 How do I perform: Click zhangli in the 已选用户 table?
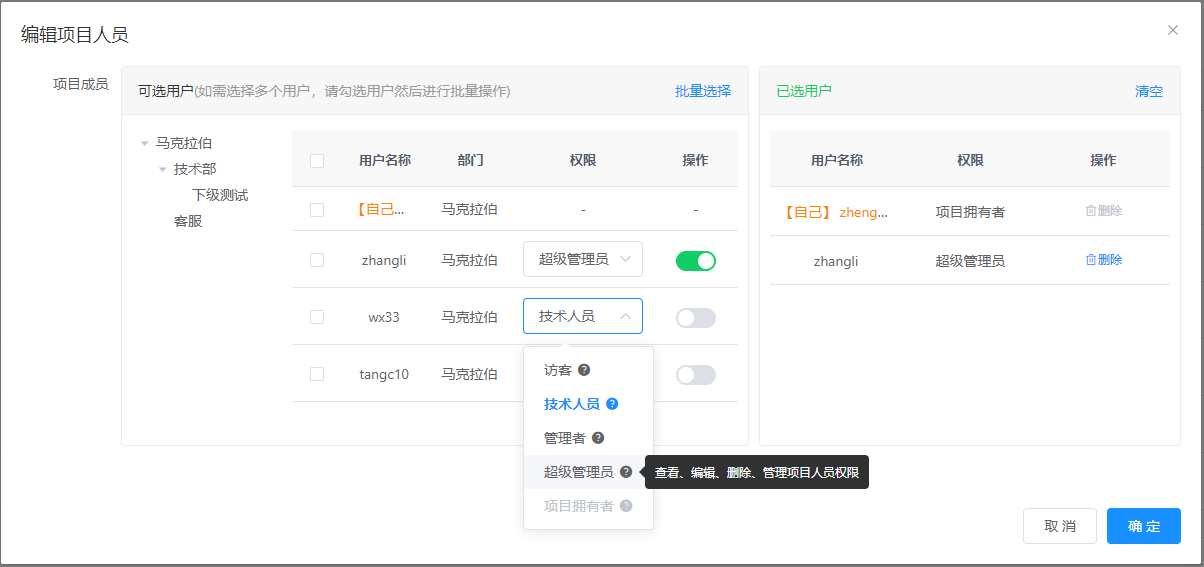[x=836, y=261]
